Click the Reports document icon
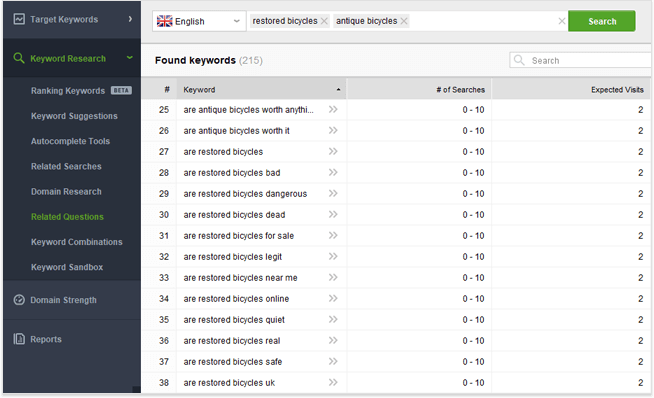Image resolution: width=654 pixels, height=398 pixels. pos(19,339)
